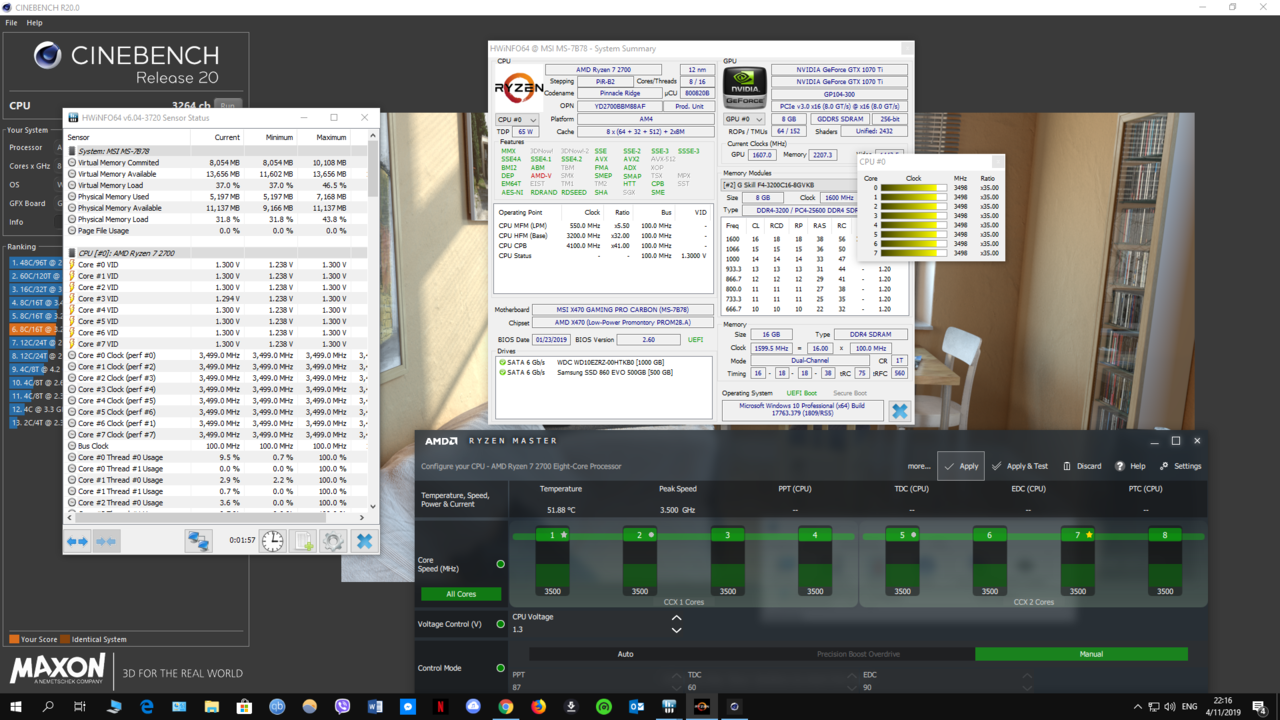Open Netflix app on taskbar

[x=440, y=706]
